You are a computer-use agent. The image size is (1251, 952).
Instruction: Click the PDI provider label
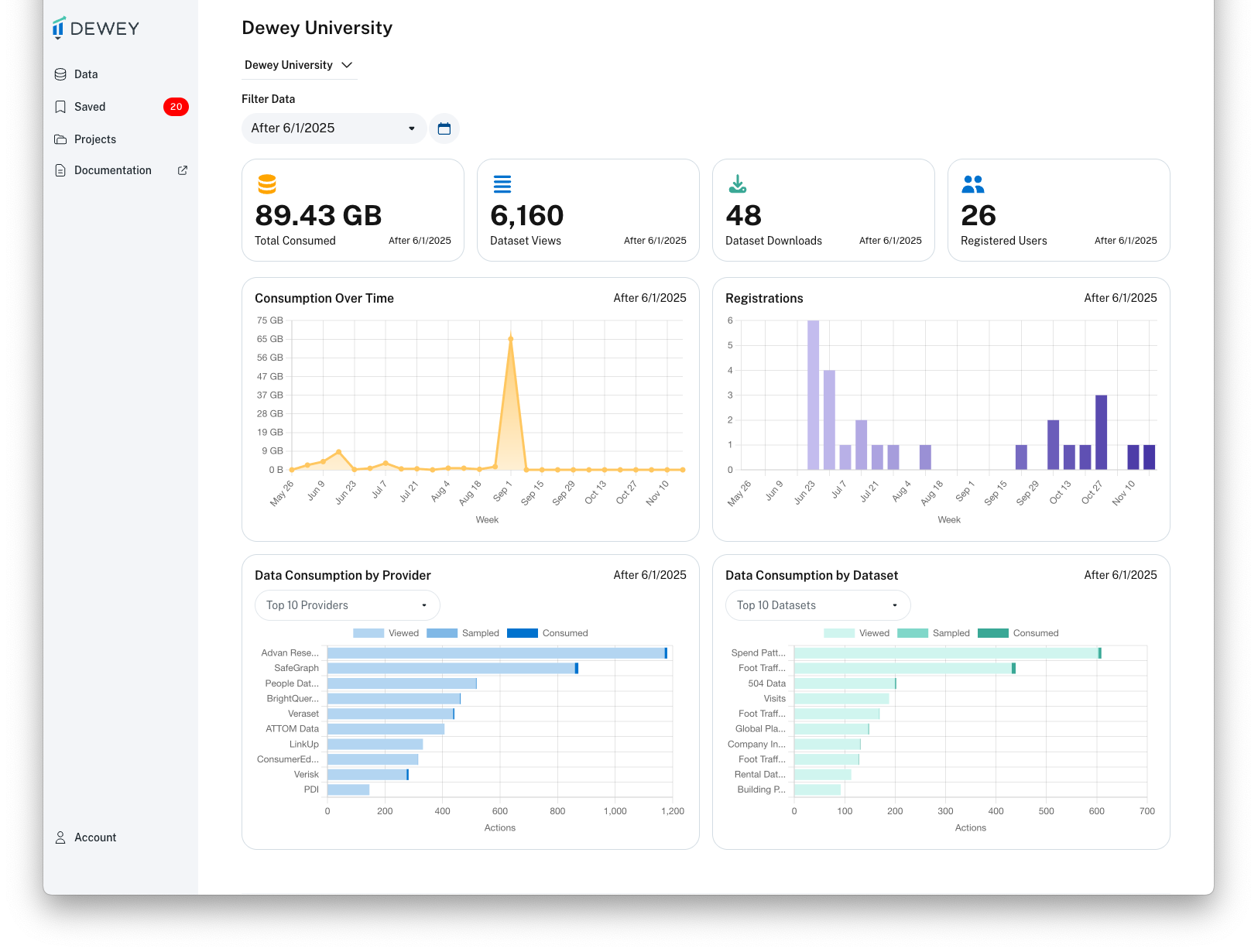311,789
